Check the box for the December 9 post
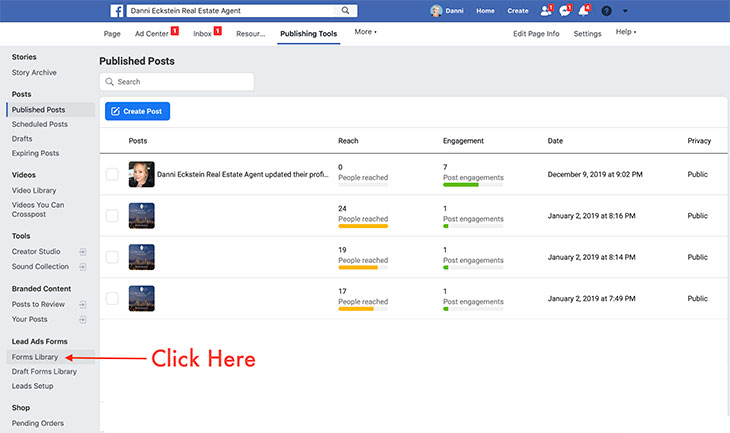 point(112,174)
